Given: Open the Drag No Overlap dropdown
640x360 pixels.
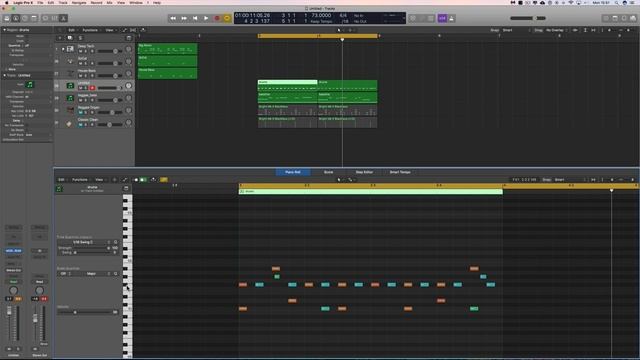Looking at the screenshot, I should point(556,30).
